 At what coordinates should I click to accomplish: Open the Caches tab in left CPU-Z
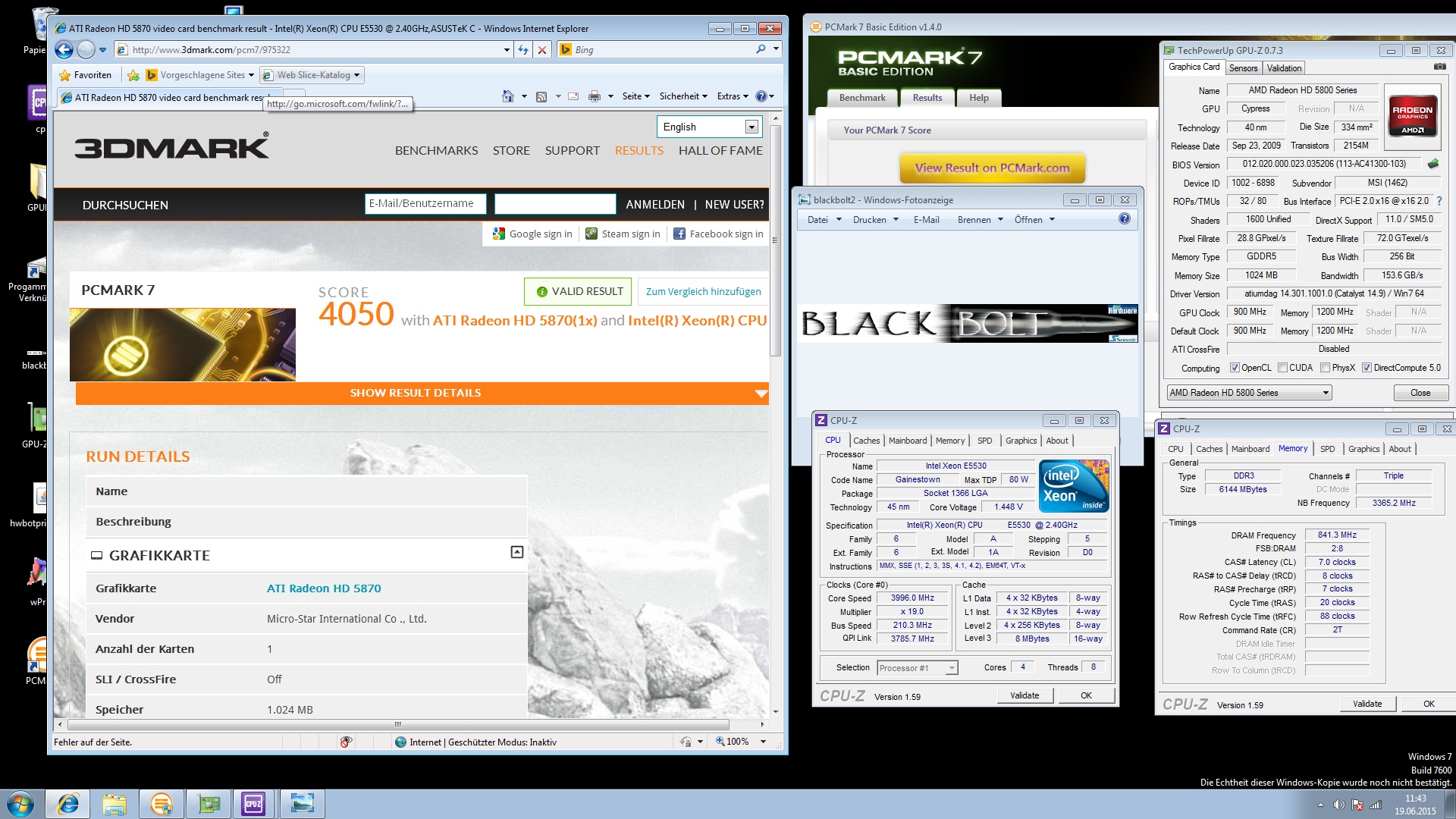[x=866, y=441]
